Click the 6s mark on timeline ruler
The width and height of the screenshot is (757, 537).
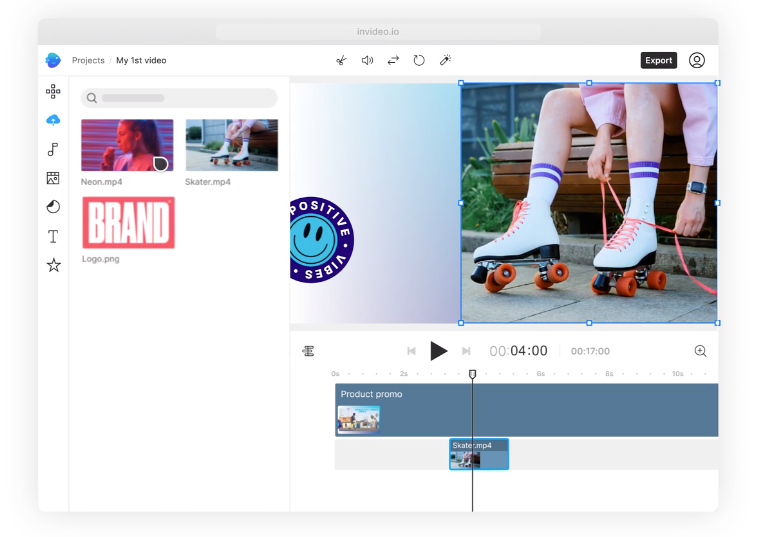tap(541, 374)
